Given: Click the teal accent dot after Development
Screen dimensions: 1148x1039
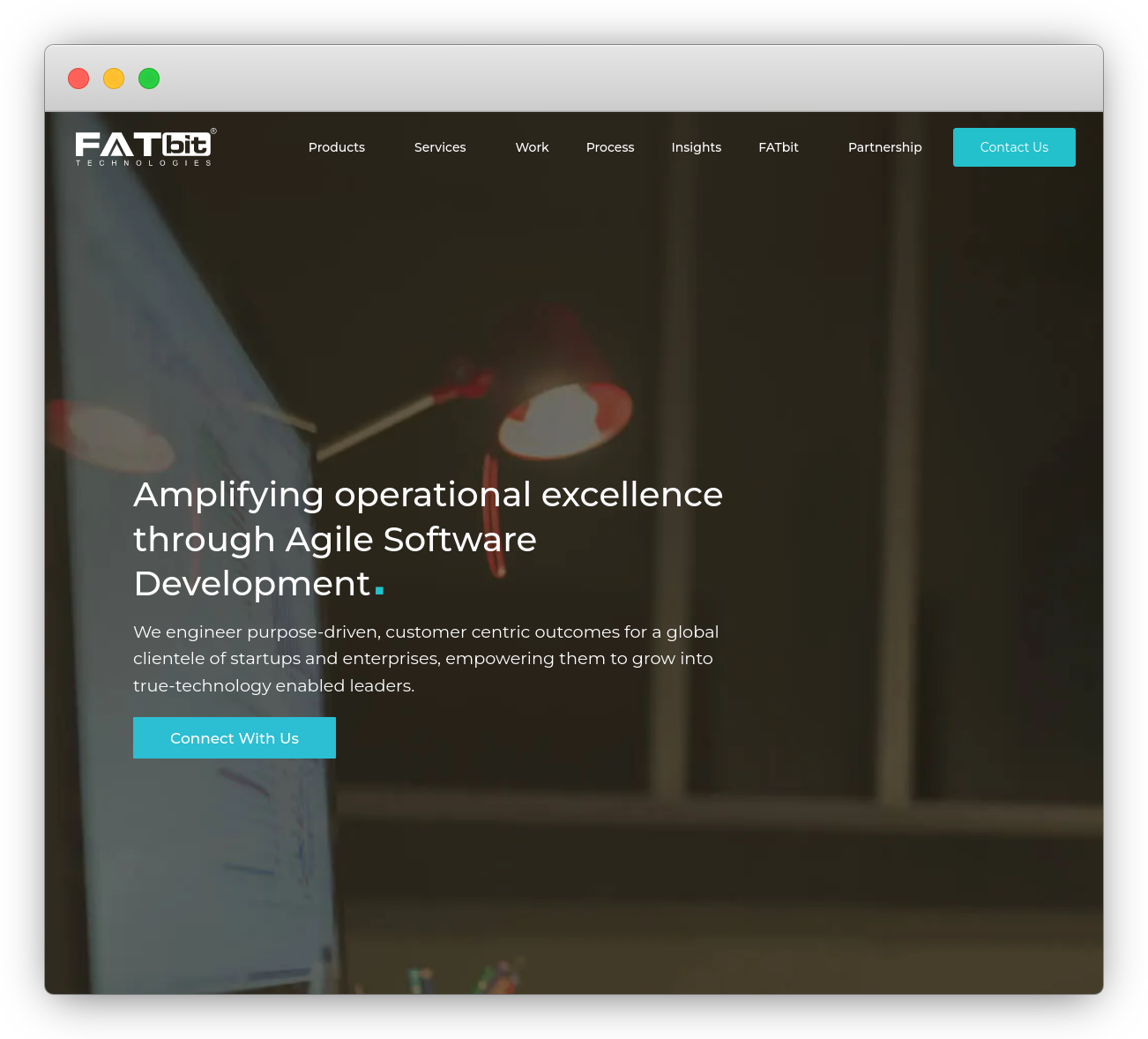Looking at the screenshot, I should coord(379,589).
